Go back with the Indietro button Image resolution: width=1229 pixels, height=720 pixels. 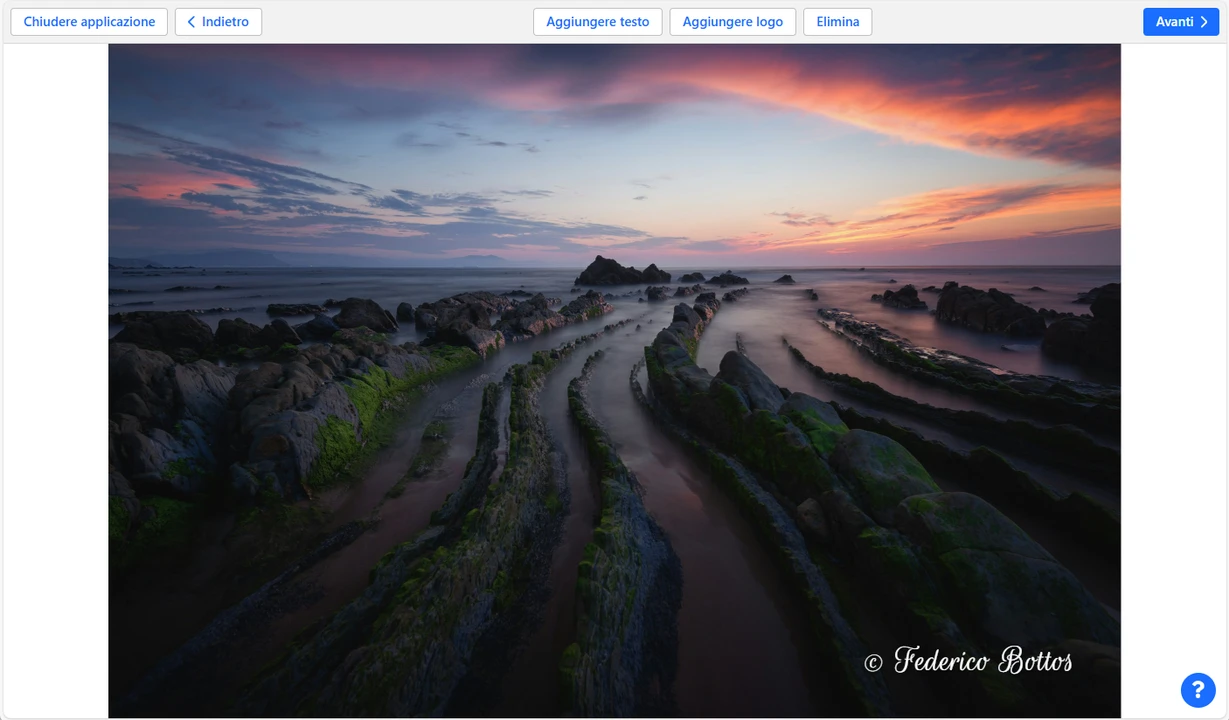pyautogui.click(x=218, y=22)
